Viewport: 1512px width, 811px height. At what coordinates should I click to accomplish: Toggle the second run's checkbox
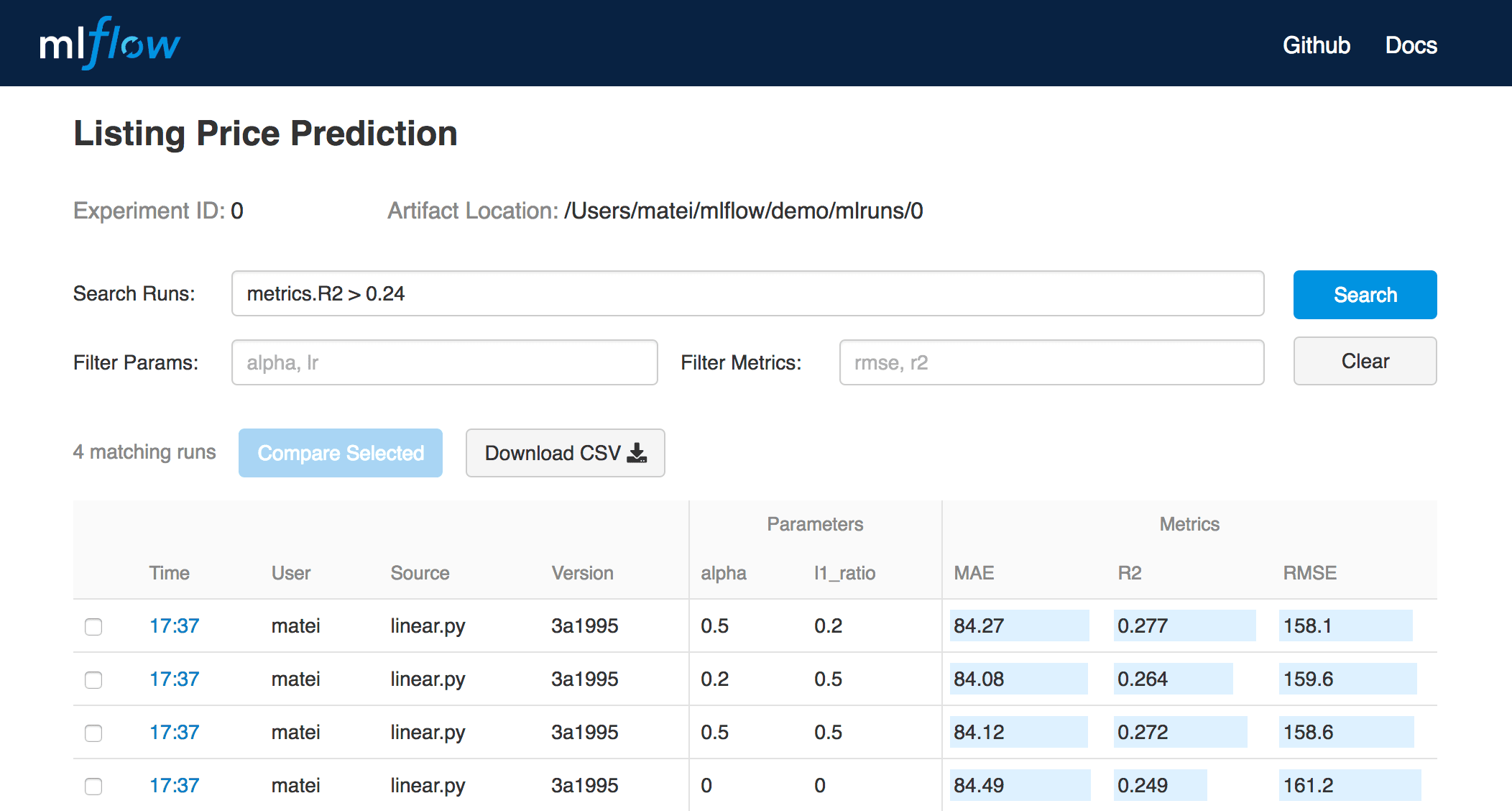click(x=93, y=681)
